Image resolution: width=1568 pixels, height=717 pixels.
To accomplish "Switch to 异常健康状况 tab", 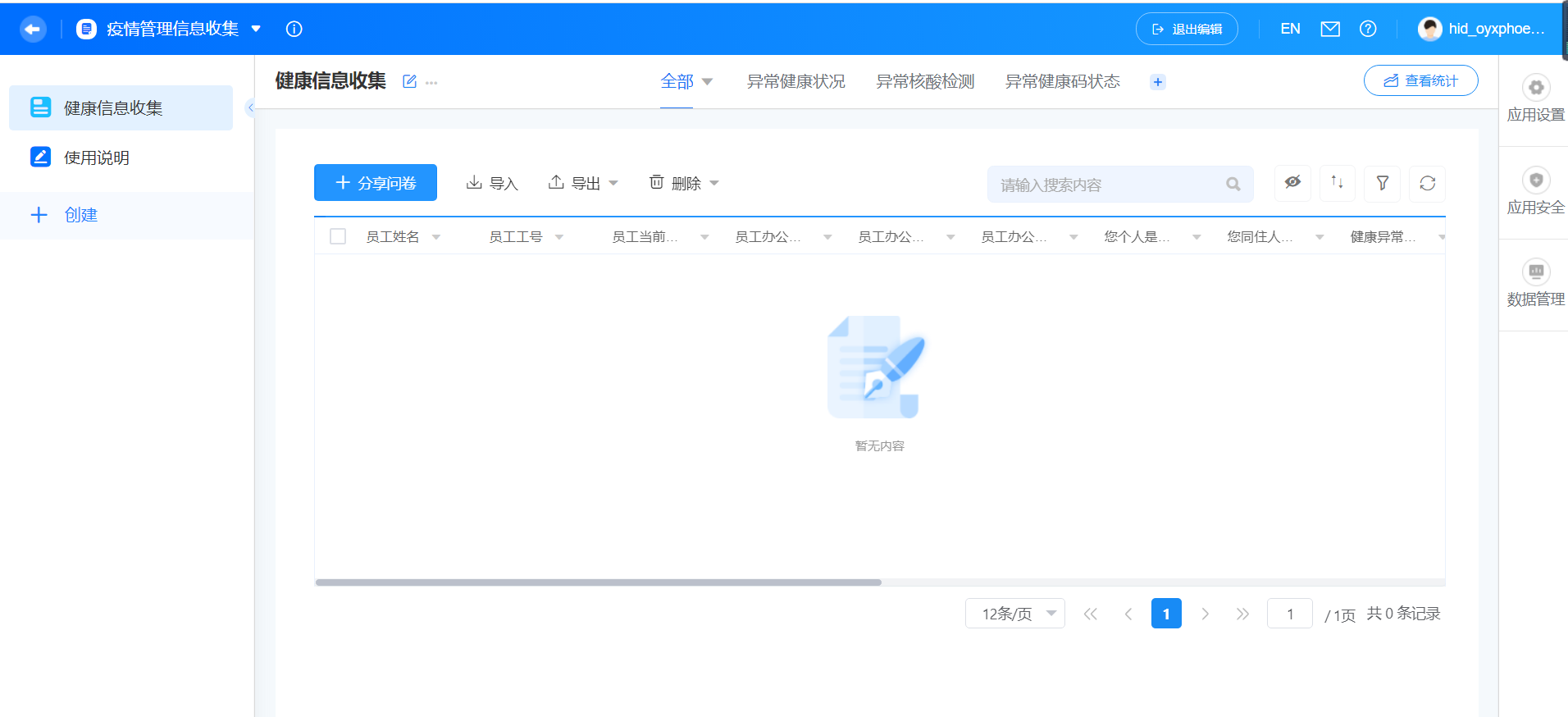I will [795, 82].
